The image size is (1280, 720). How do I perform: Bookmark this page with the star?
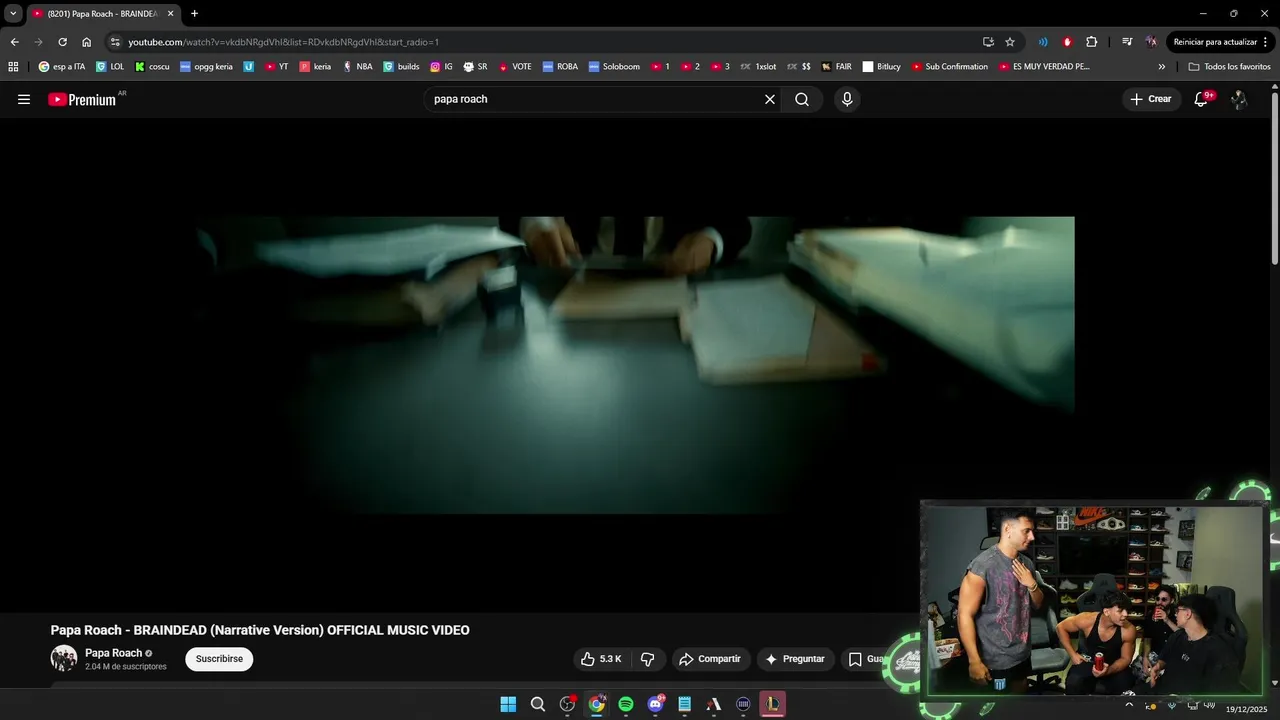click(1010, 42)
